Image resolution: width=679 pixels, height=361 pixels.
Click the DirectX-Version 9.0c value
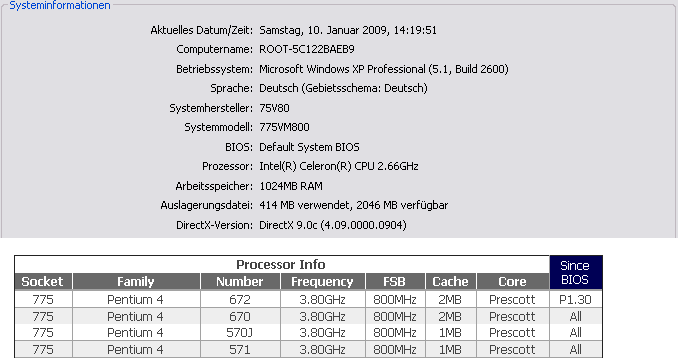tap(333, 225)
